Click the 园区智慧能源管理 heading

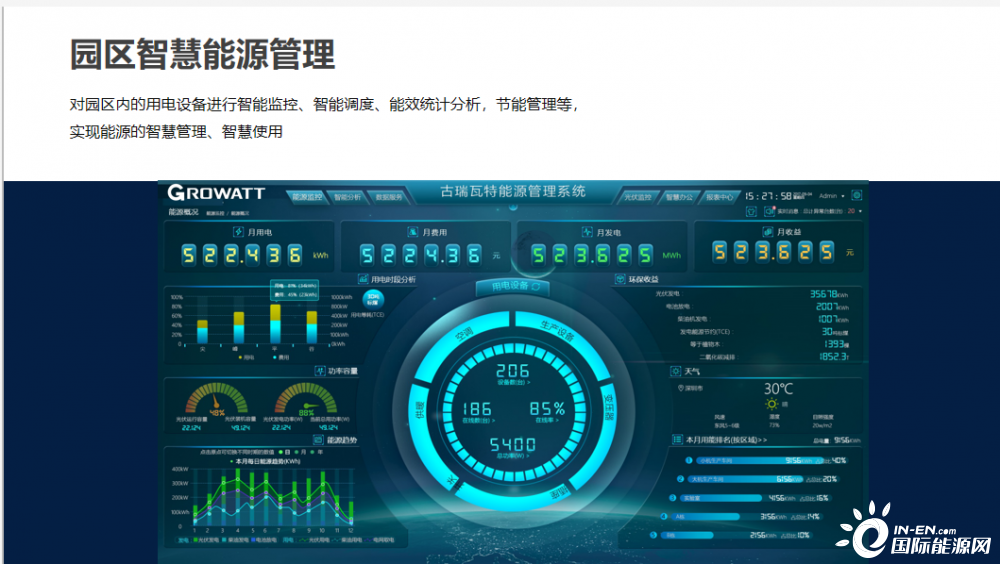(202, 54)
